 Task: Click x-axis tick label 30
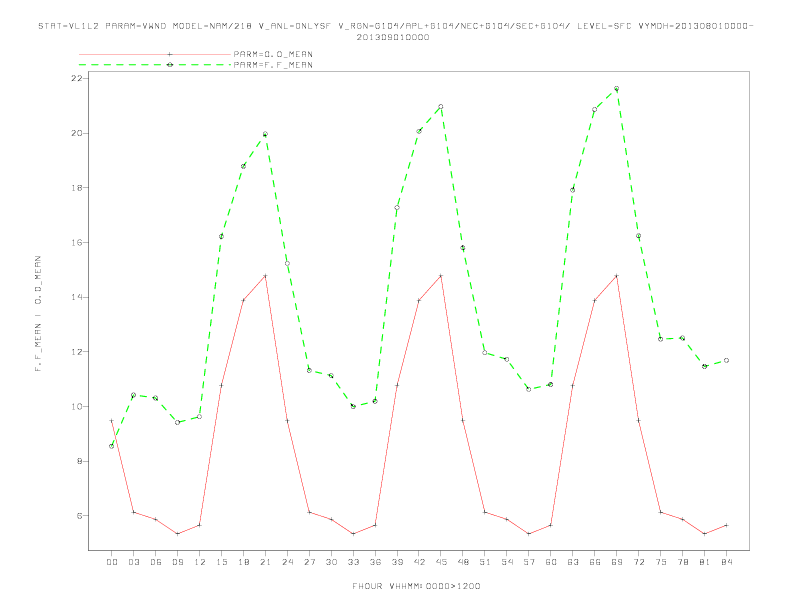(331, 562)
